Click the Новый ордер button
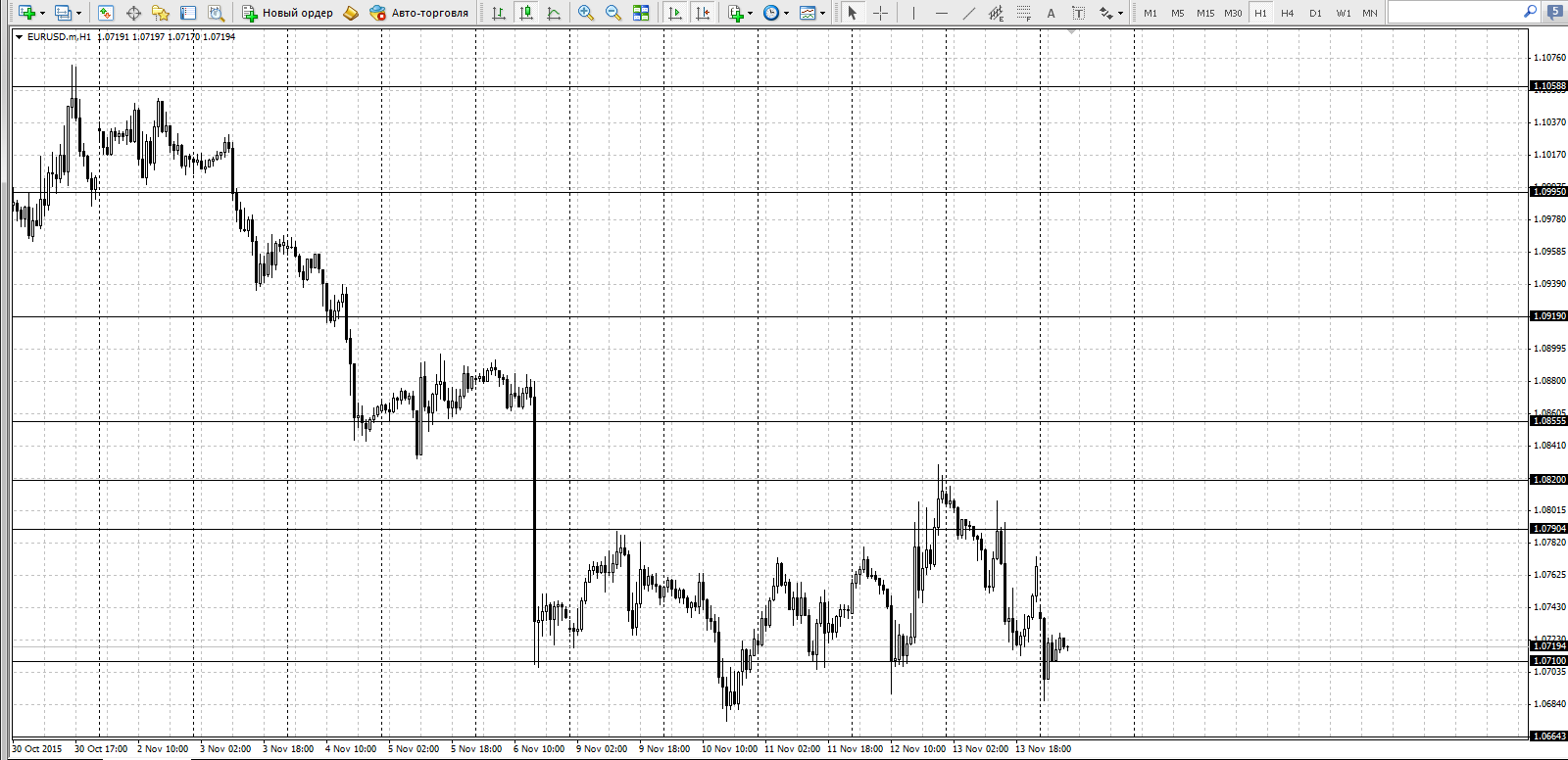 tap(288, 13)
